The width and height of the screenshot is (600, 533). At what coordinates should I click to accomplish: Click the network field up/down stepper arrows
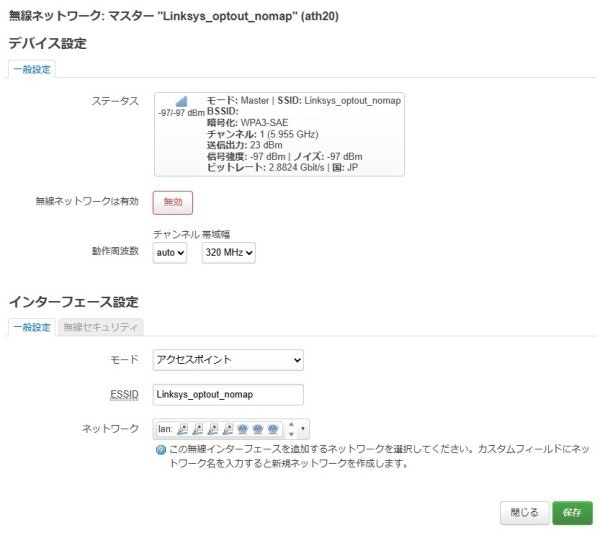291,429
